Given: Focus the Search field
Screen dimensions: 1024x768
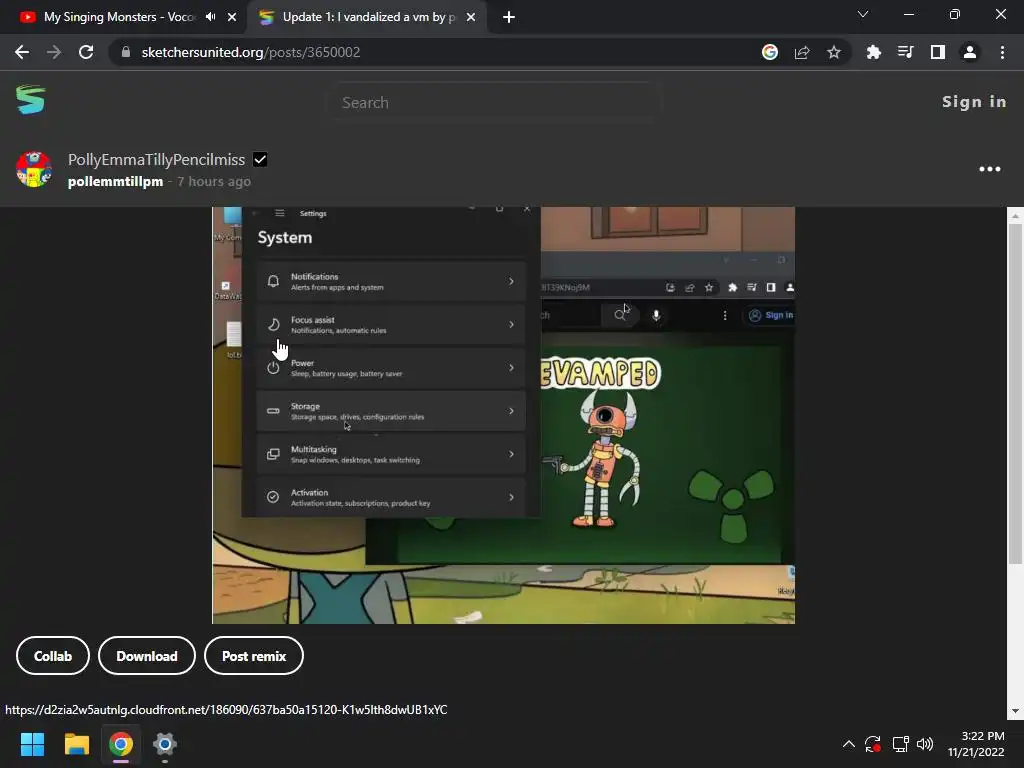Looking at the screenshot, I should click(x=495, y=103).
